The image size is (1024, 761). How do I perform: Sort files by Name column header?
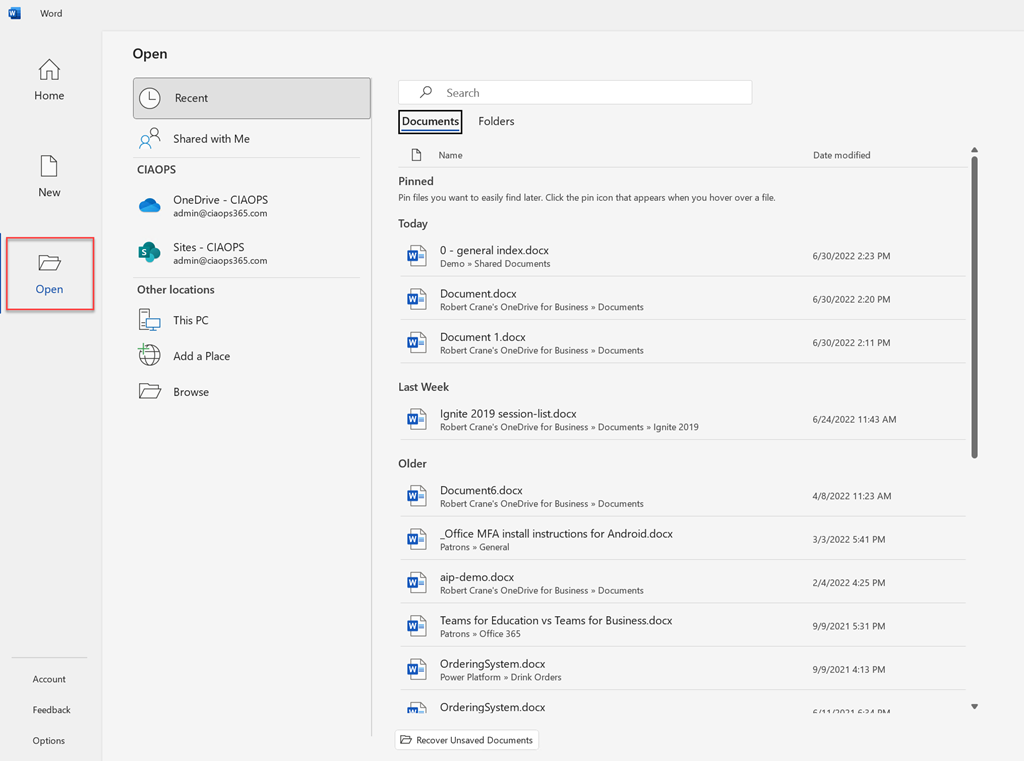point(450,155)
